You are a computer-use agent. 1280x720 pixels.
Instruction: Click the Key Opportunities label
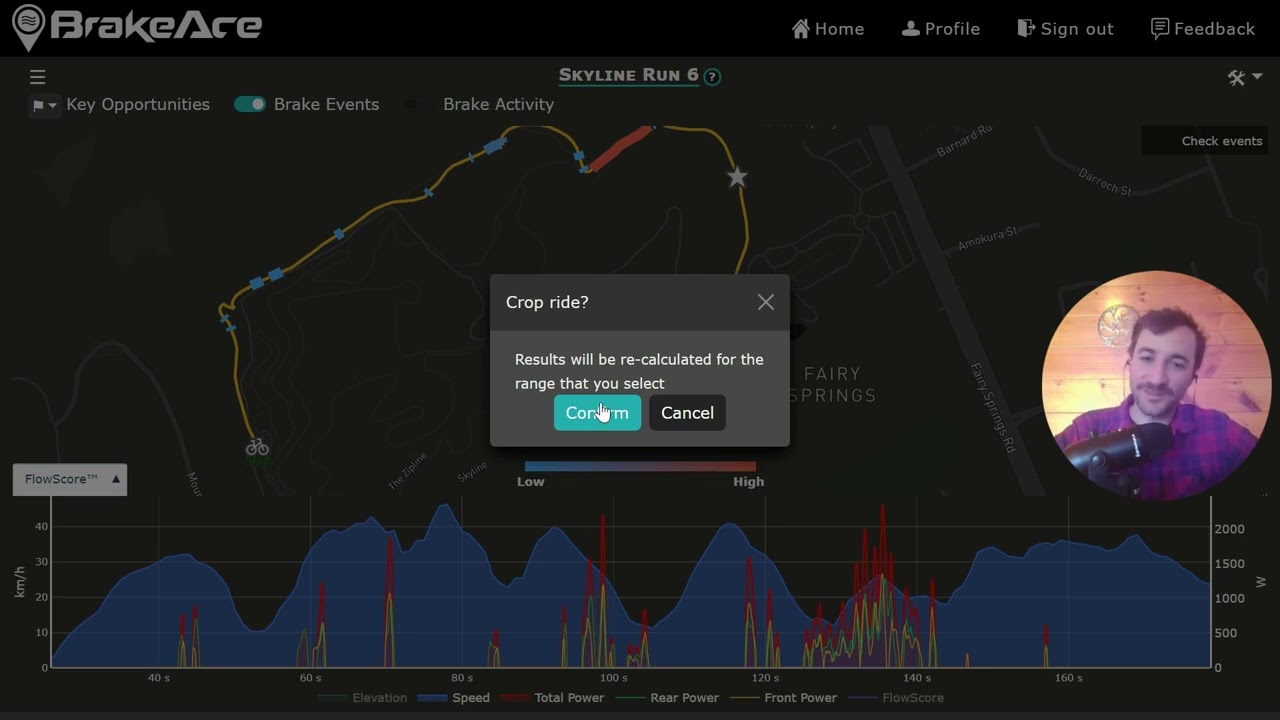(x=138, y=104)
